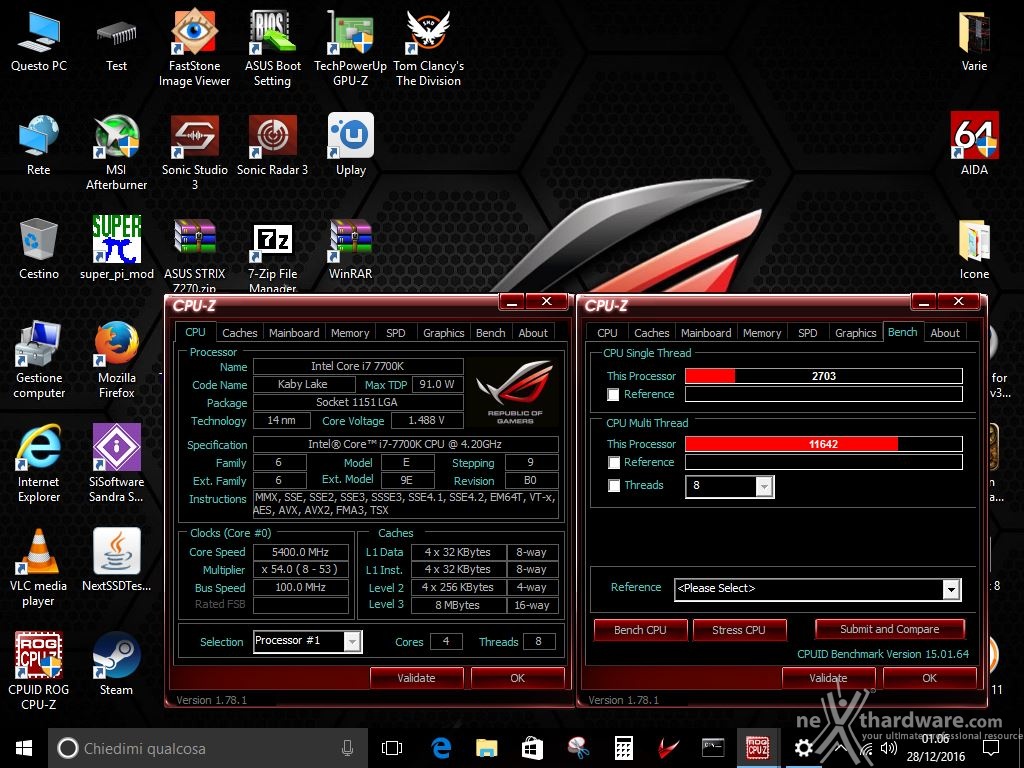Launch Mozilla Firefox shortcut
Image resolution: width=1024 pixels, height=768 pixels.
coord(116,359)
